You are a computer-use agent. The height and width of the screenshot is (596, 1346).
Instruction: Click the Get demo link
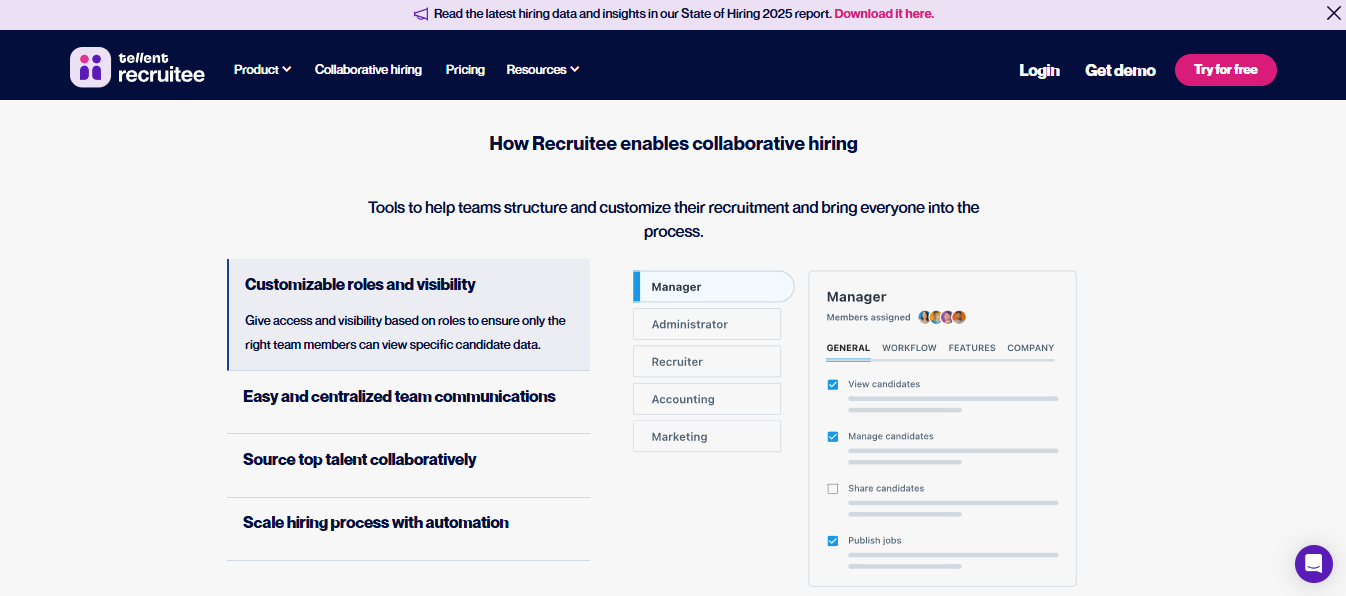[x=1120, y=70]
